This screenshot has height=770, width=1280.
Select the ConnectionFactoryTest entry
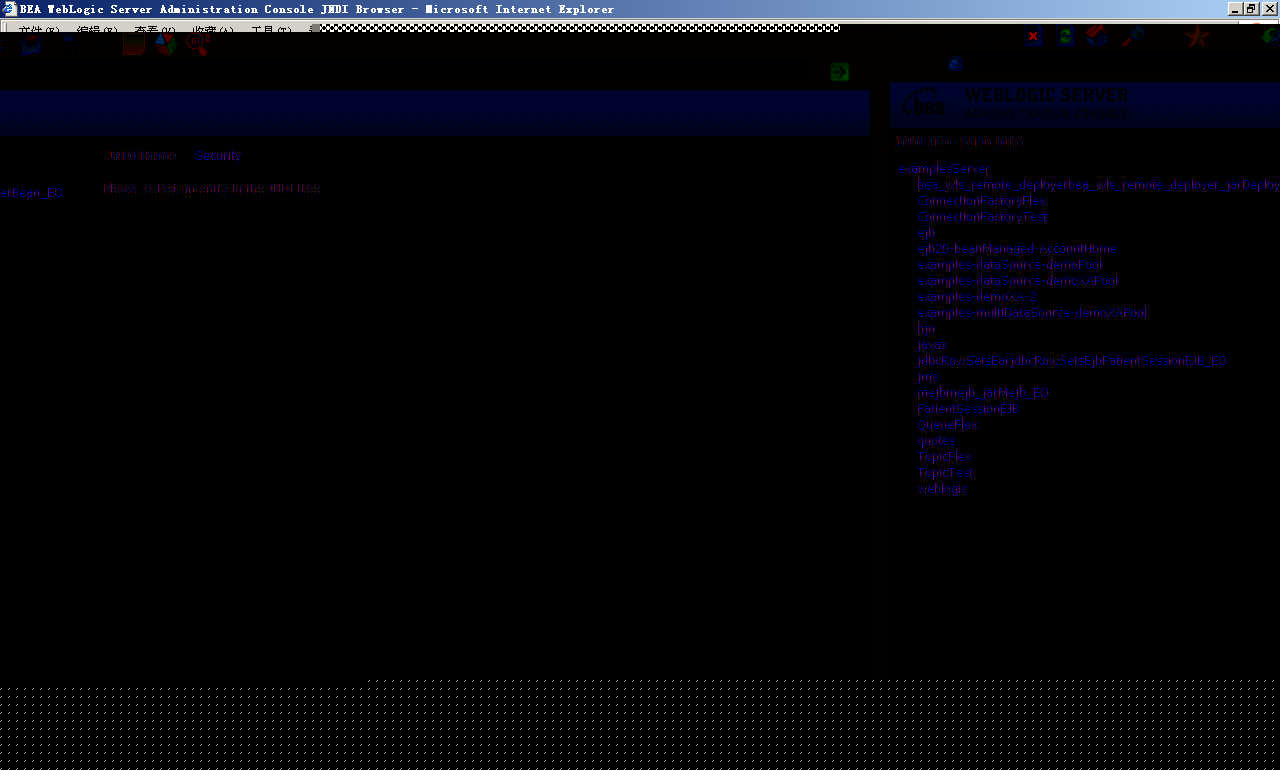click(x=981, y=217)
